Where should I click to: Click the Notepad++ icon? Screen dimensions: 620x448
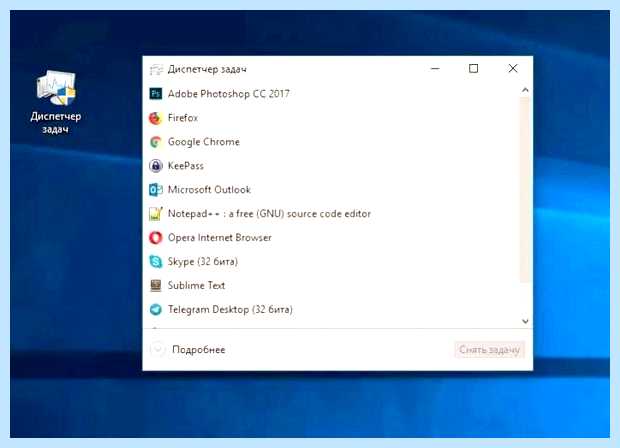pyautogui.click(x=155, y=214)
